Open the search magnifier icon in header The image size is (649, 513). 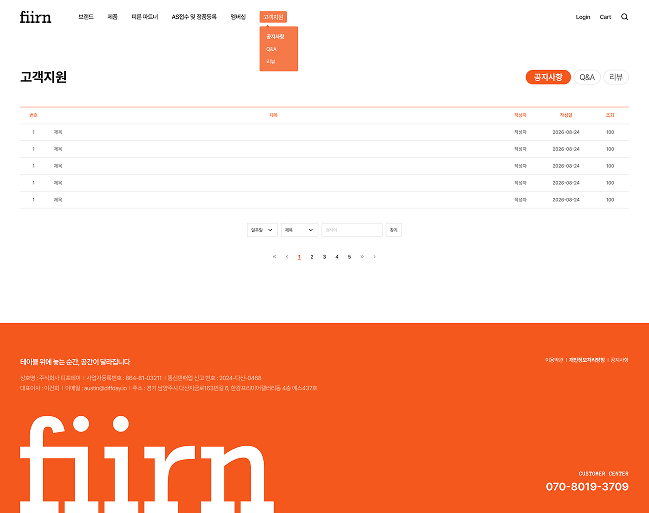pos(624,17)
